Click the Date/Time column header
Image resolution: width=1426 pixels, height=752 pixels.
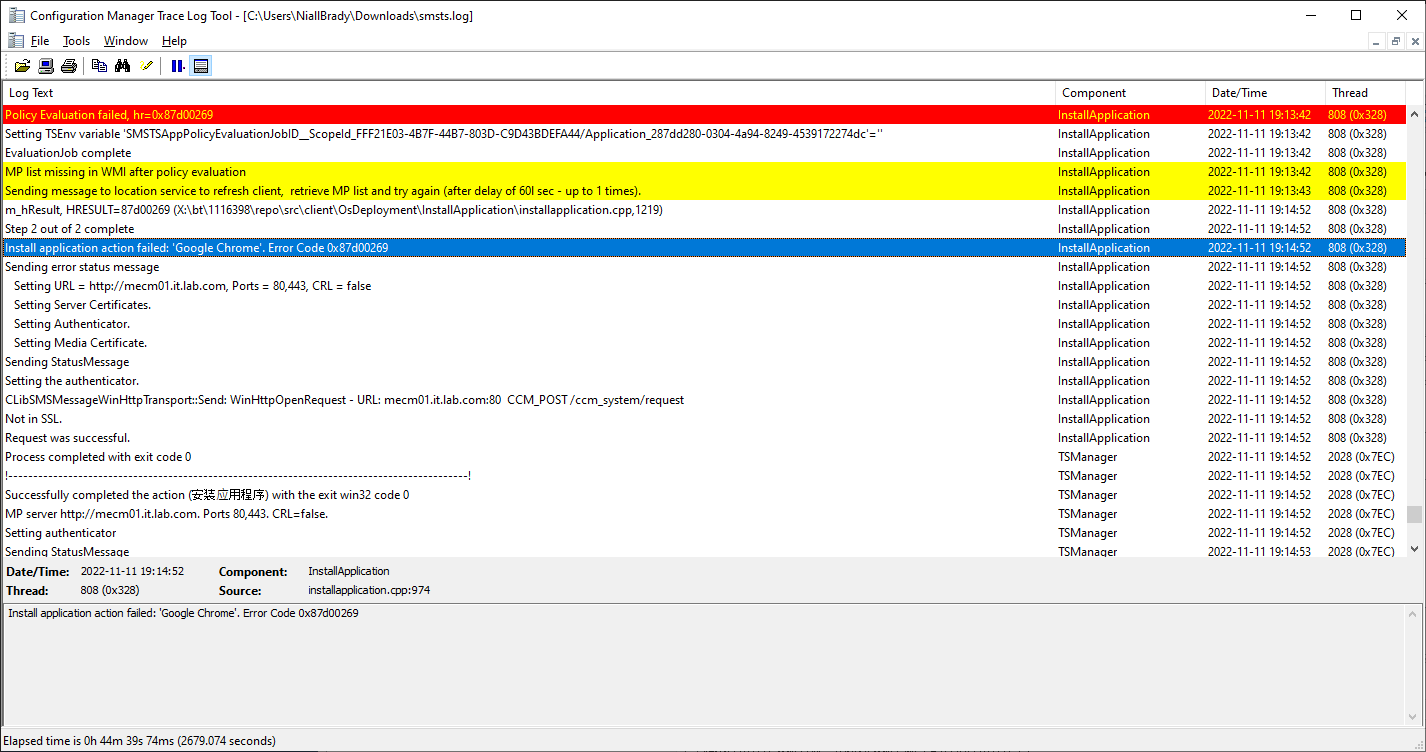coord(1265,93)
